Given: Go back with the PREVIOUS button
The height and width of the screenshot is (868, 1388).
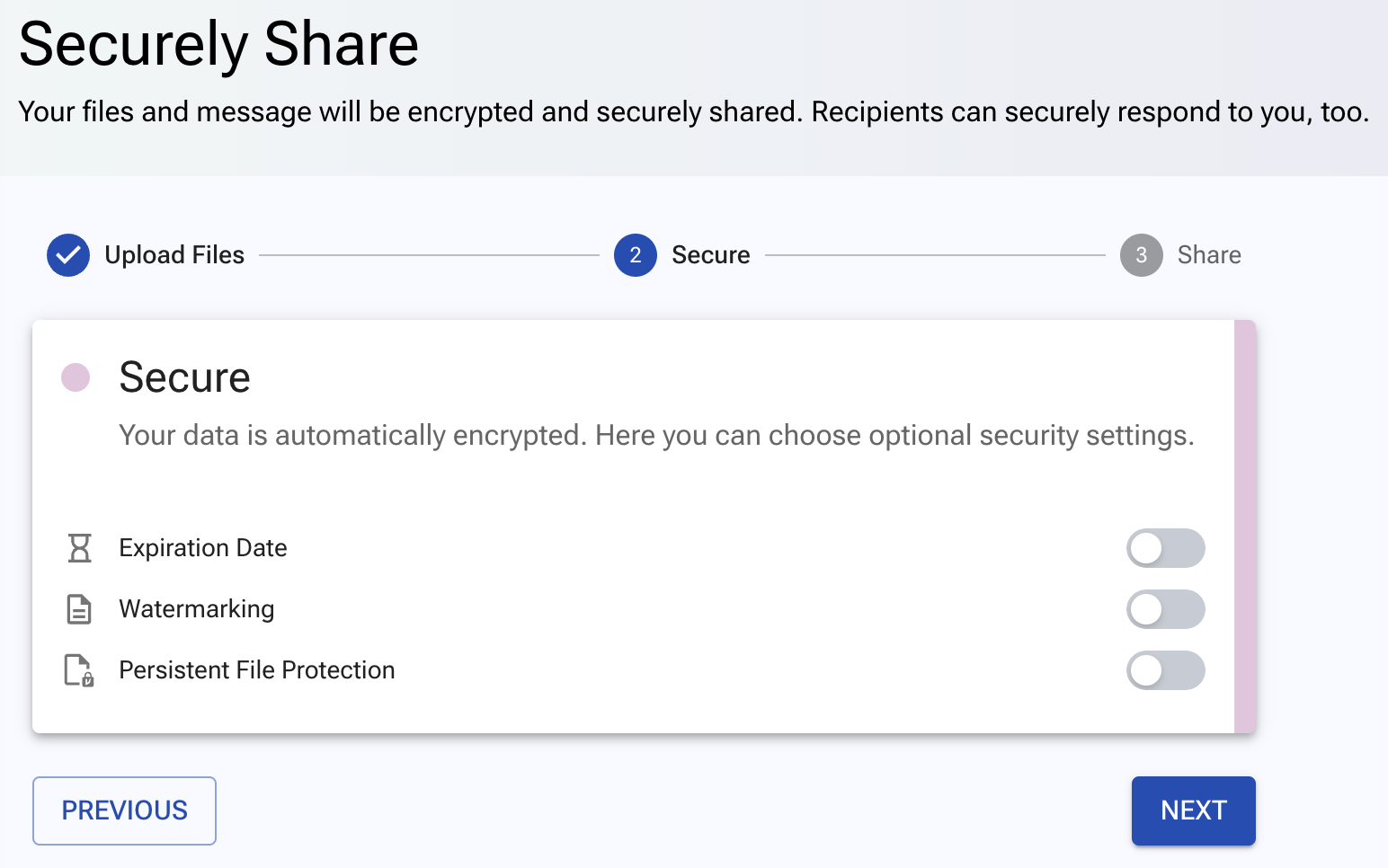Looking at the screenshot, I should [123, 810].
